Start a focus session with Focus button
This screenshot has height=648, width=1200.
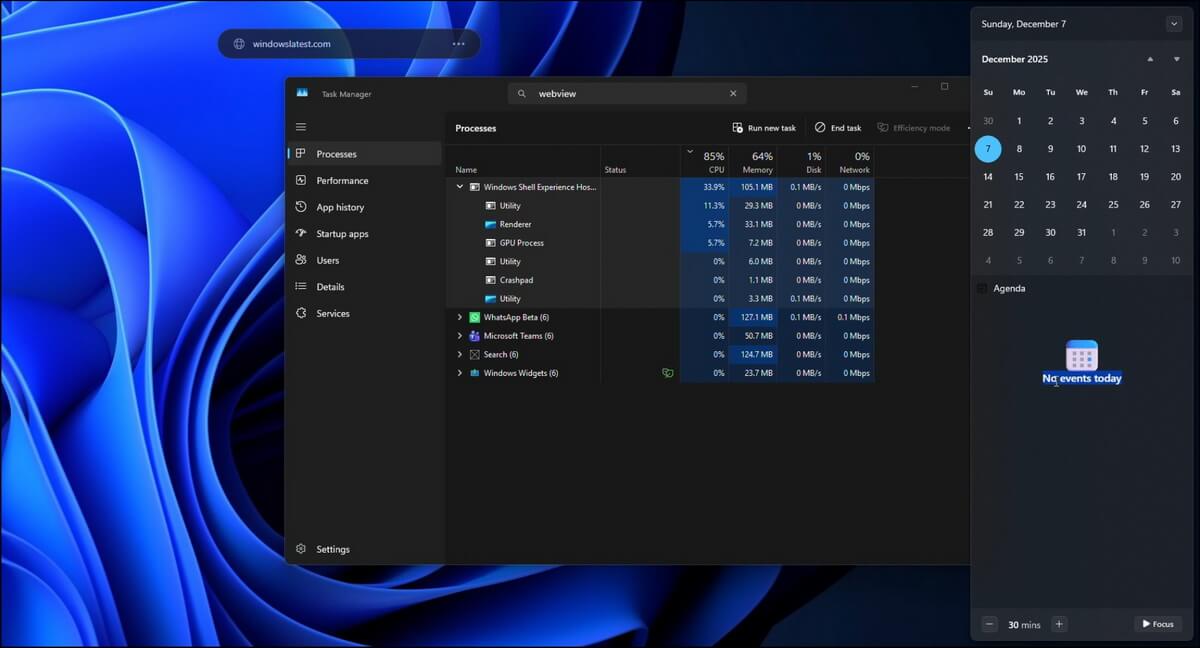(x=1157, y=624)
